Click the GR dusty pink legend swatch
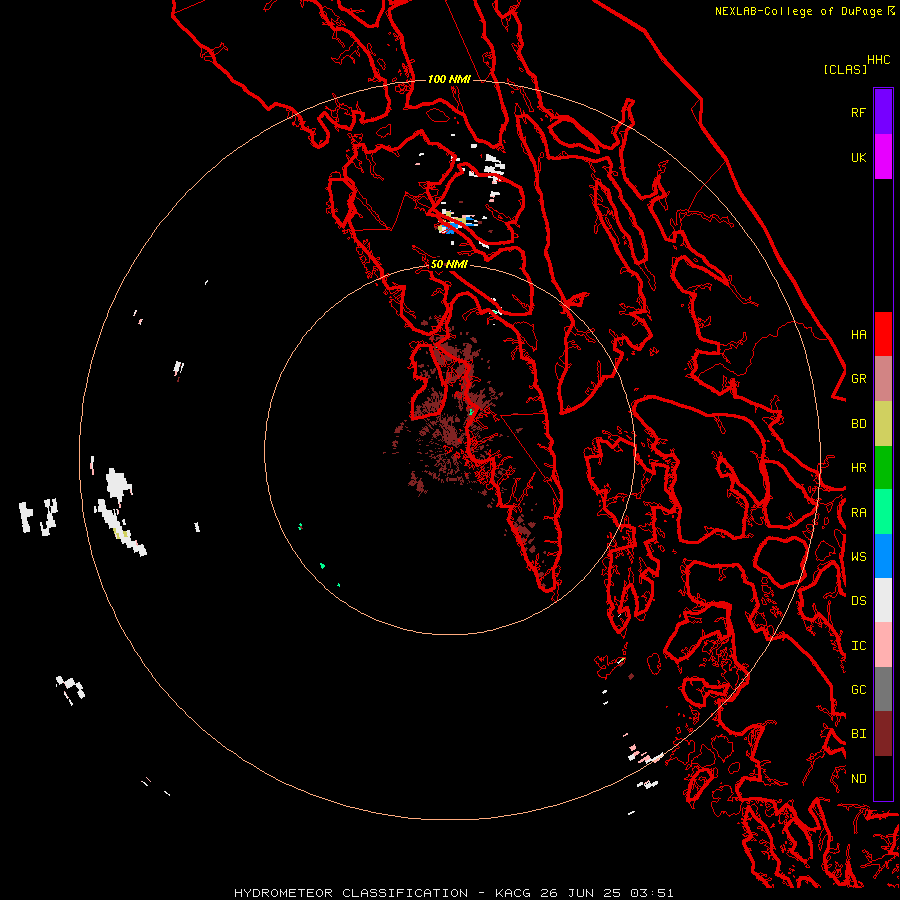Image resolution: width=900 pixels, height=900 pixels. click(883, 379)
